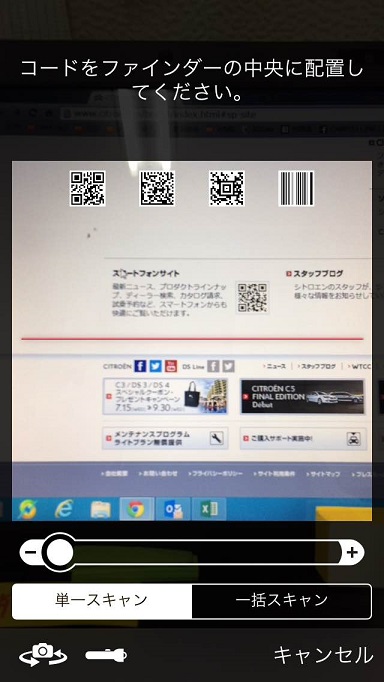384x682 pixels.
Task: Click the Citroën Facebook icon
Action: (x=140, y=366)
